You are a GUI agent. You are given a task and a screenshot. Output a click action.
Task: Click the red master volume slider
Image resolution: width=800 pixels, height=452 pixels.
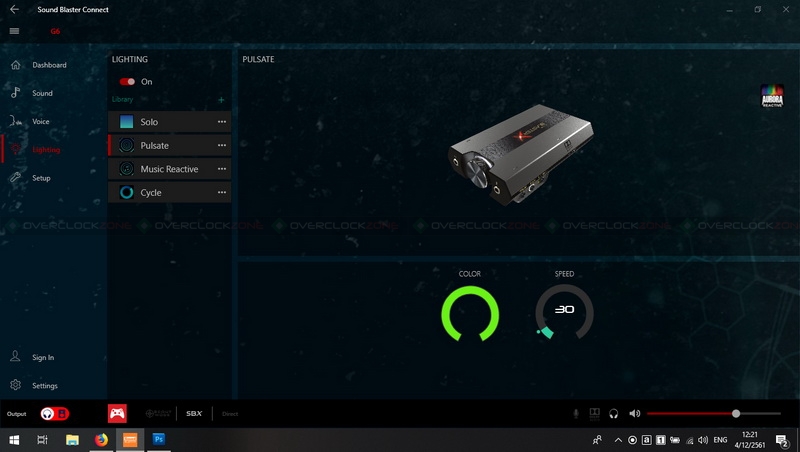click(713, 414)
